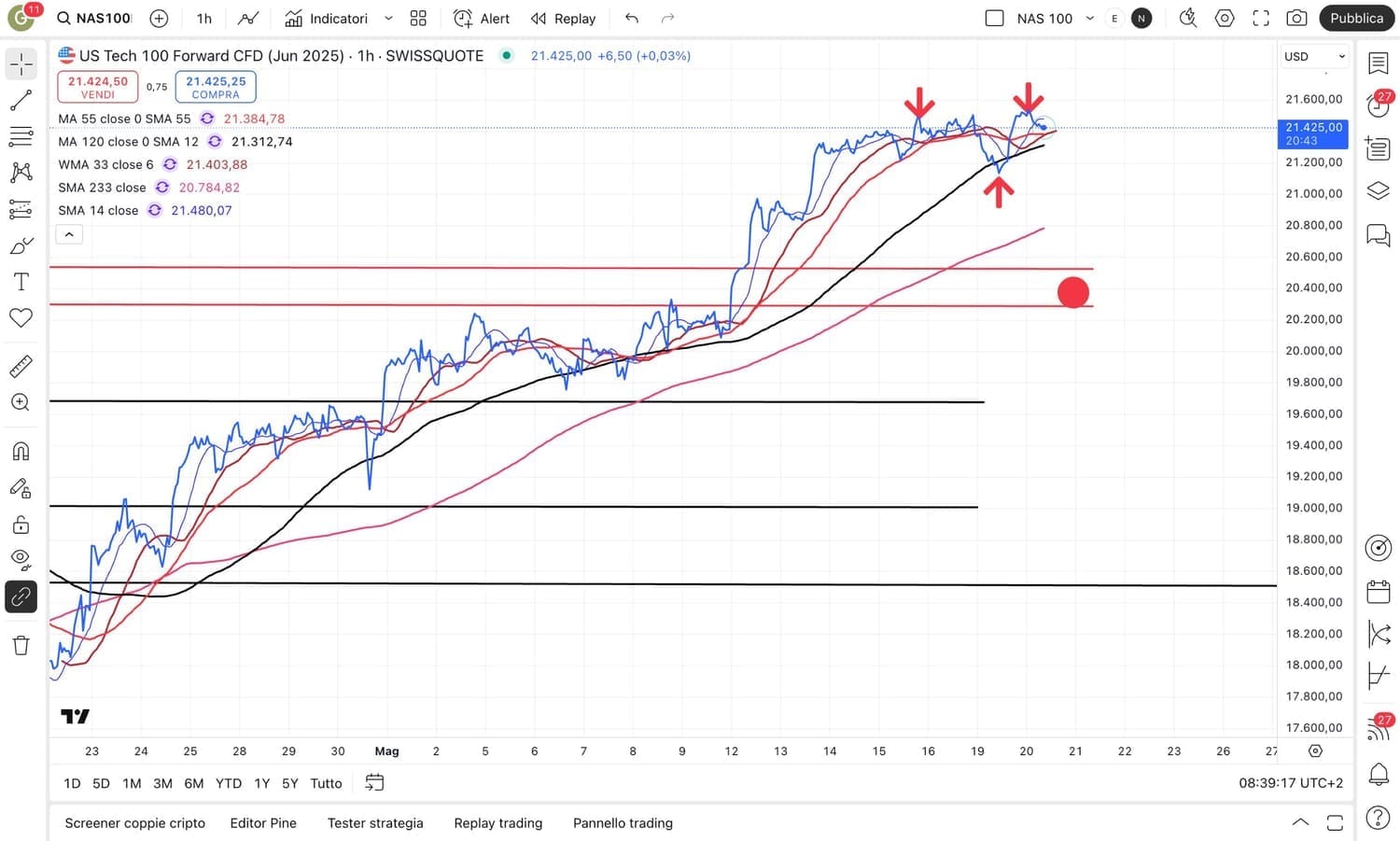1400x841 pixels.
Task: Toggle the magnet snap mode
Action: coord(21,452)
